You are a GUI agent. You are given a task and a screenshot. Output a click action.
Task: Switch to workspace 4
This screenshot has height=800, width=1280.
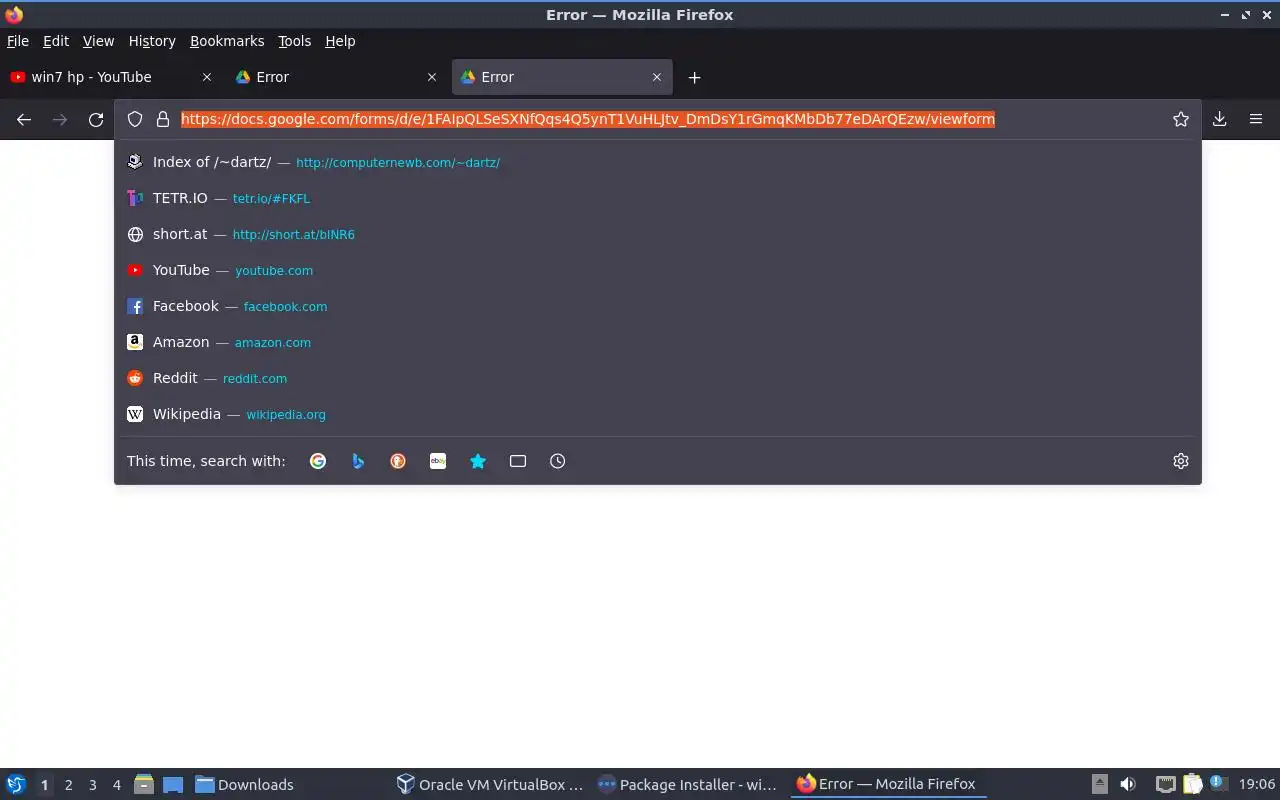[x=116, y=785]
